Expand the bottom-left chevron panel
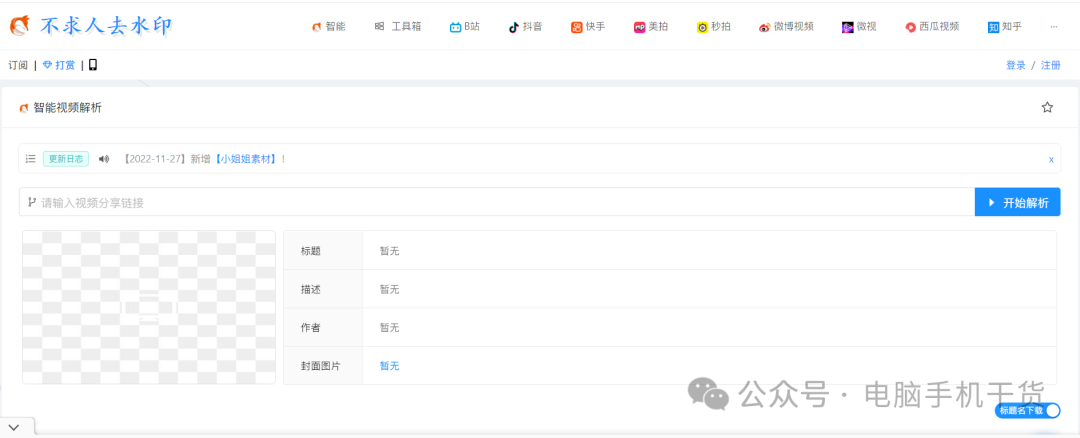1080x438 pixels. point(14,427)
